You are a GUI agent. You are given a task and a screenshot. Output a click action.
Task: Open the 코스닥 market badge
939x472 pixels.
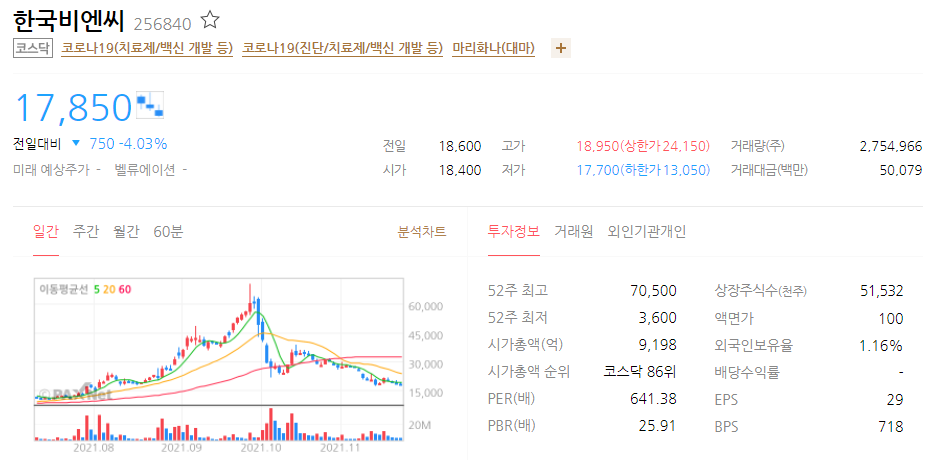(x=33, y=48)
